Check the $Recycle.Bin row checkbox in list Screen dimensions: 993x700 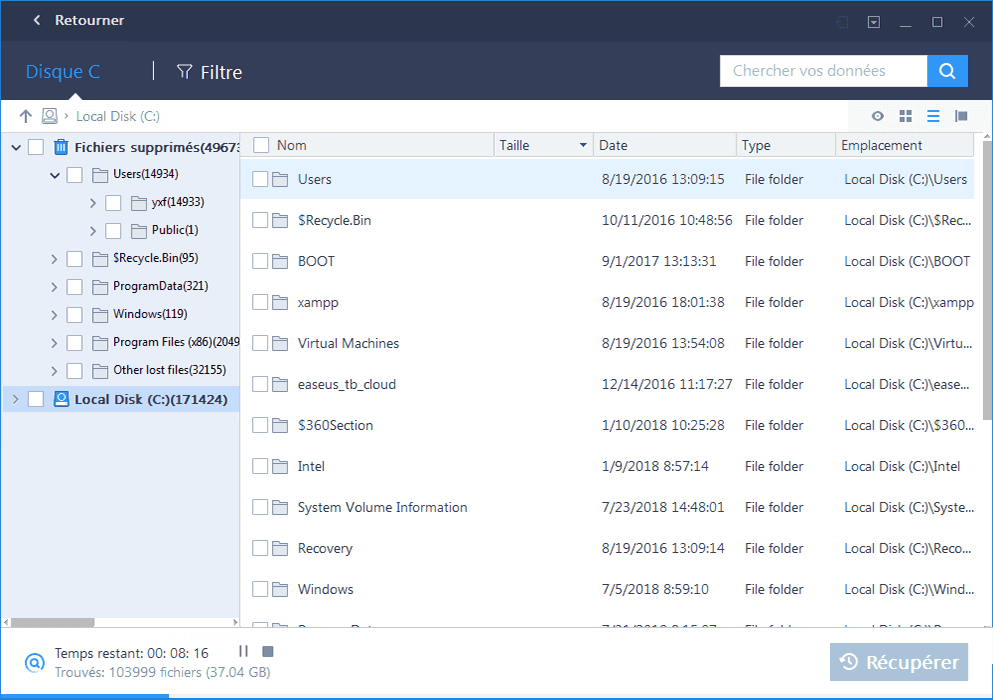(x=260, y=220)
